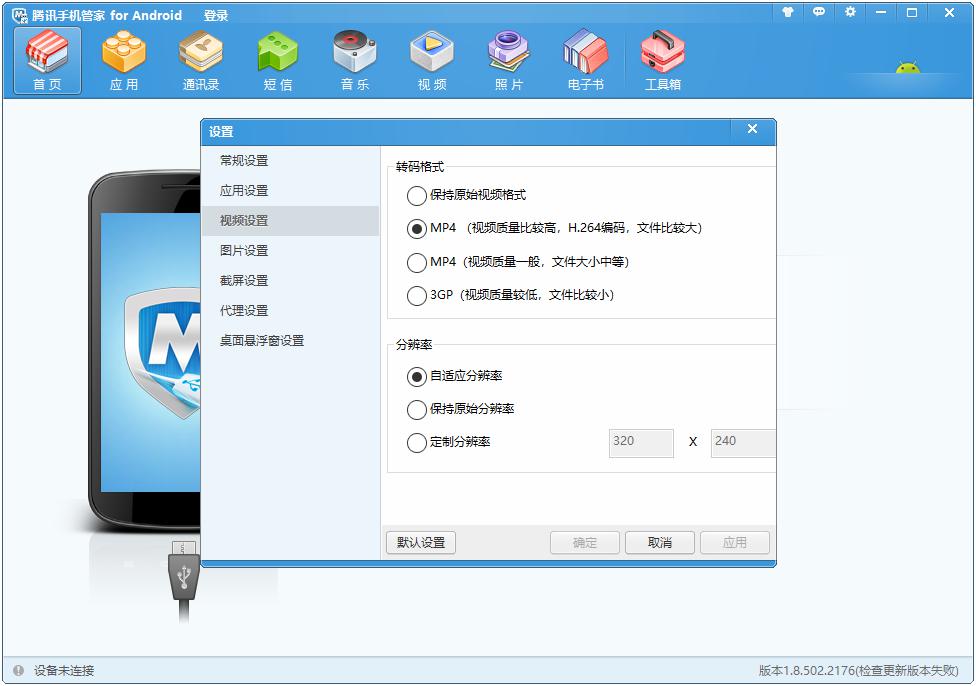Click 设备未连接 status text
Screen dimensions: 976x686
coord(64,670)
